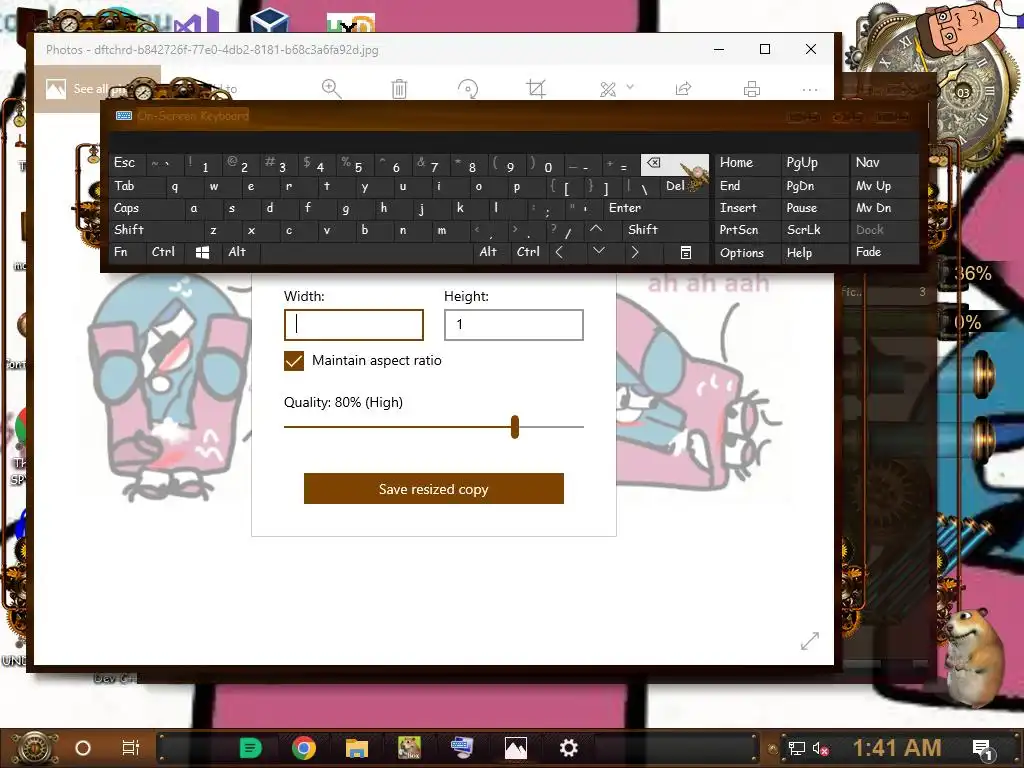The height and width of the screenshot is (768, 1024).
Task: Open the Start button on taskbar
Action: tap(35, 748)
